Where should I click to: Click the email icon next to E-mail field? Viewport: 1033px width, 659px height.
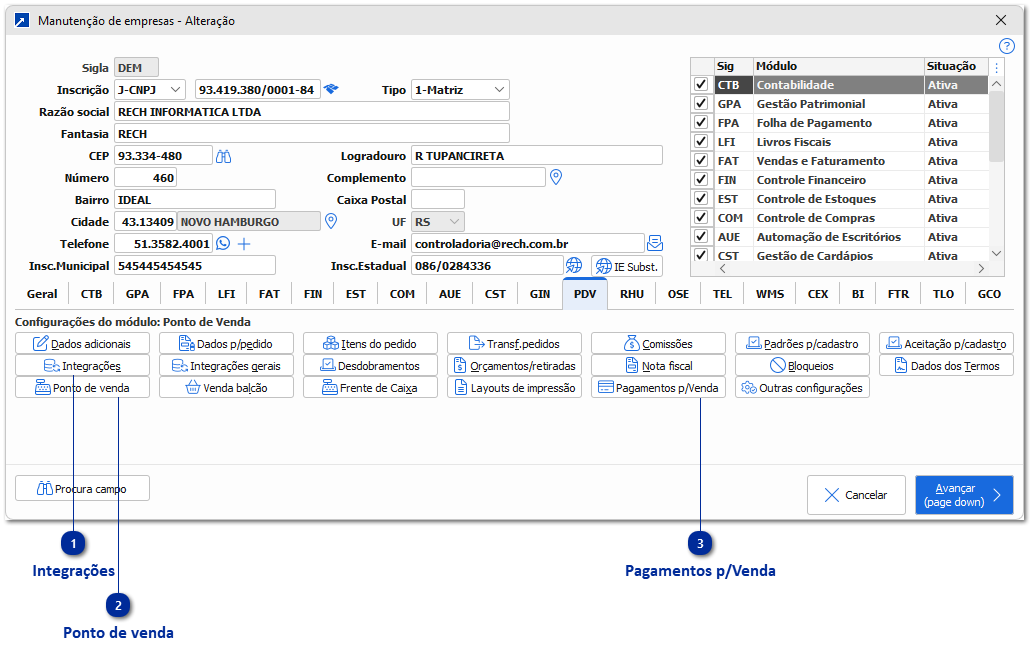click(655, 243)
